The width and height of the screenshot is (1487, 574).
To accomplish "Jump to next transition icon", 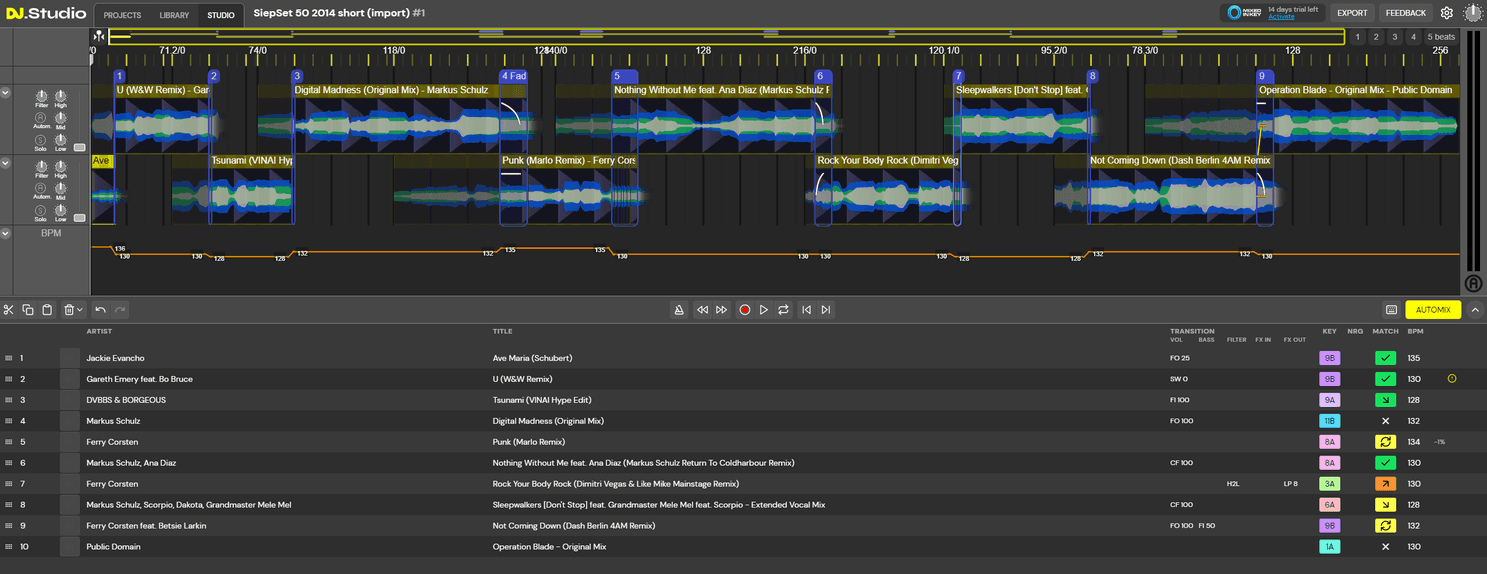I will click(826, 310).
